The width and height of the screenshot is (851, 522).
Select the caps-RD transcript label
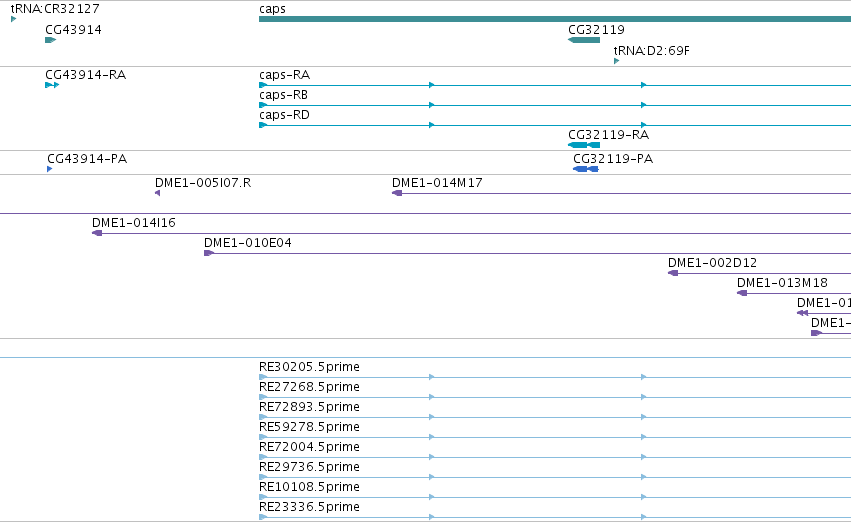284,114
